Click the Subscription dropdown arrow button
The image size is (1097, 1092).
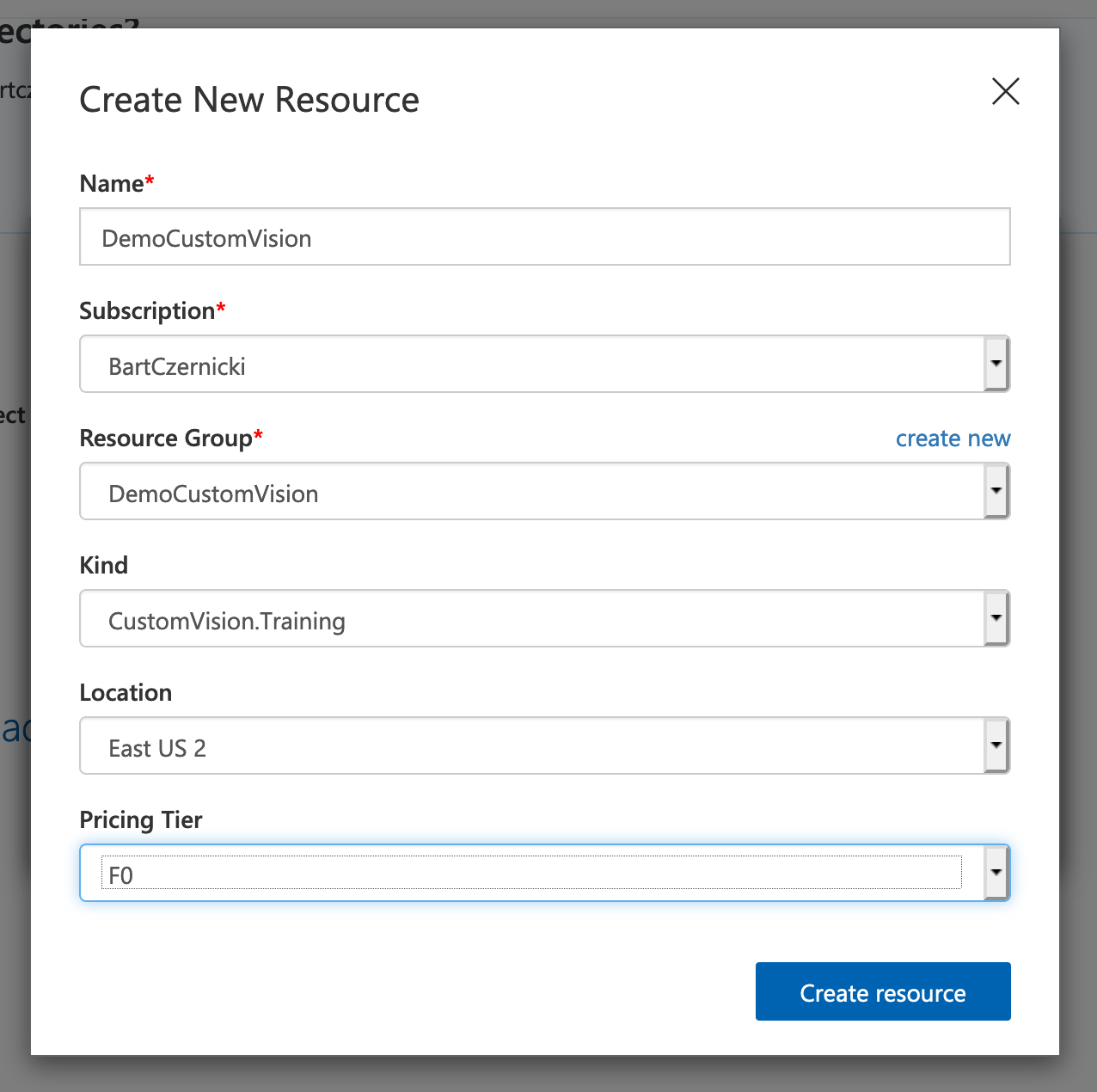coord(996,364)
